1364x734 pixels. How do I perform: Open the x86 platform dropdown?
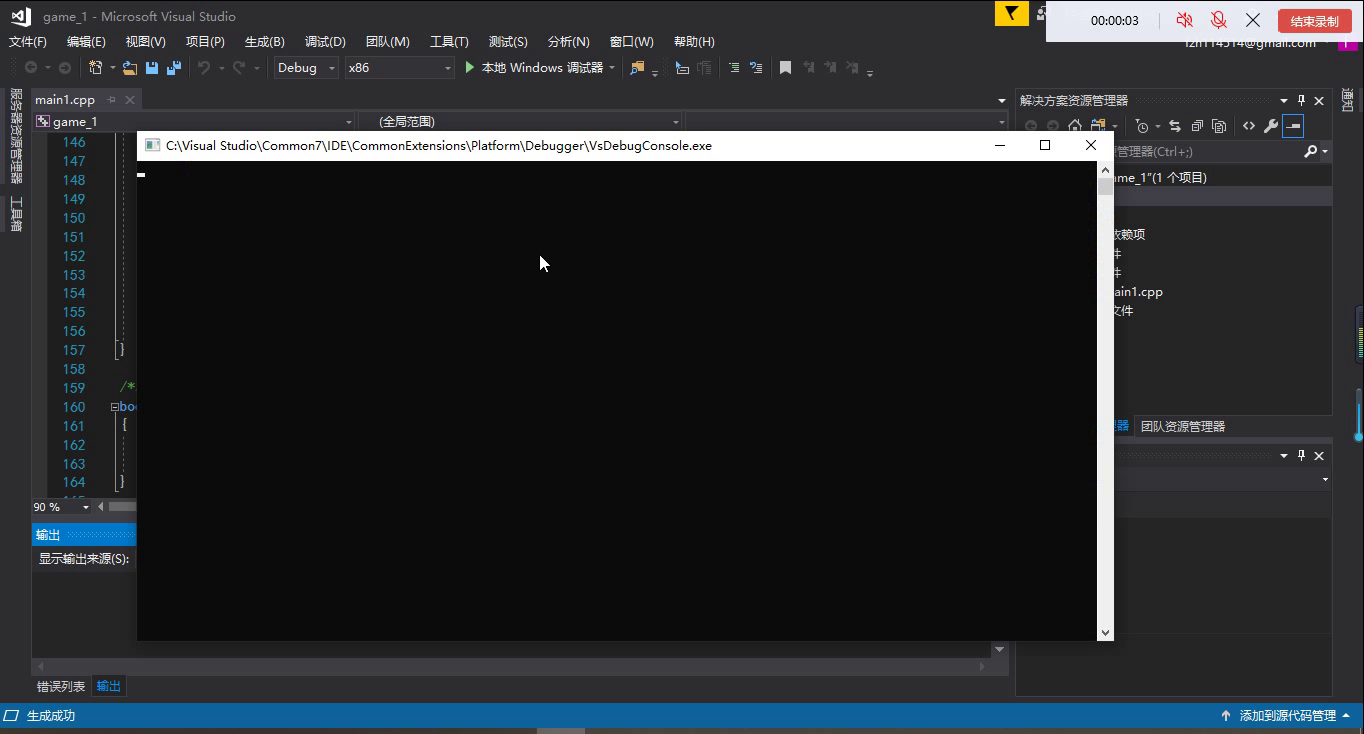click(x=399, y=68)
